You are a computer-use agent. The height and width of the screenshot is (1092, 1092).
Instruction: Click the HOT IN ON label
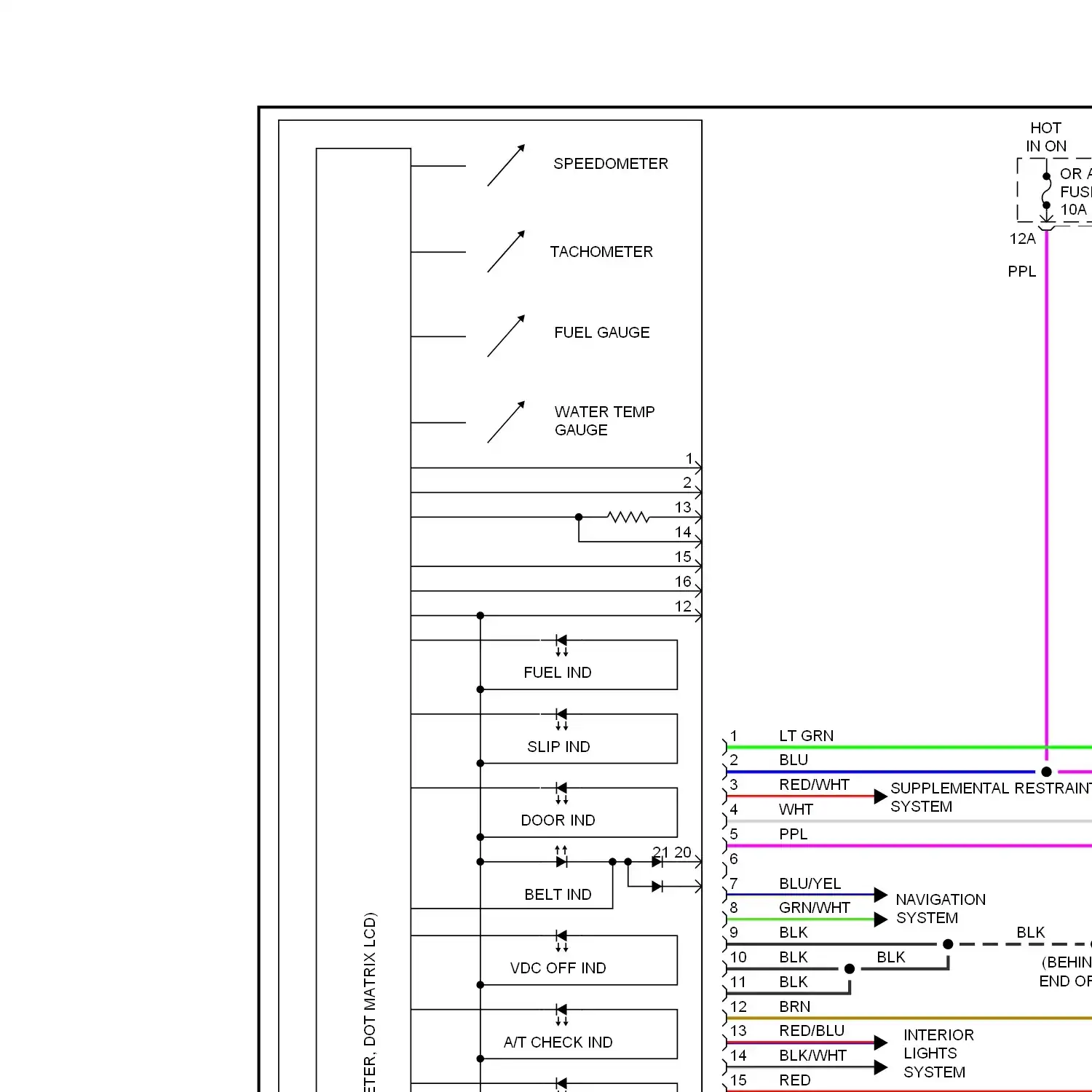(x=1046, y=137)
